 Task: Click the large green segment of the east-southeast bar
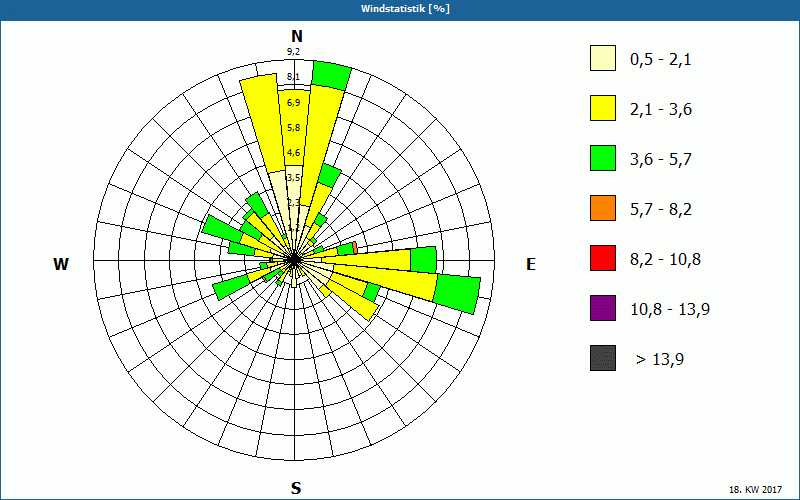coord(457,294)
